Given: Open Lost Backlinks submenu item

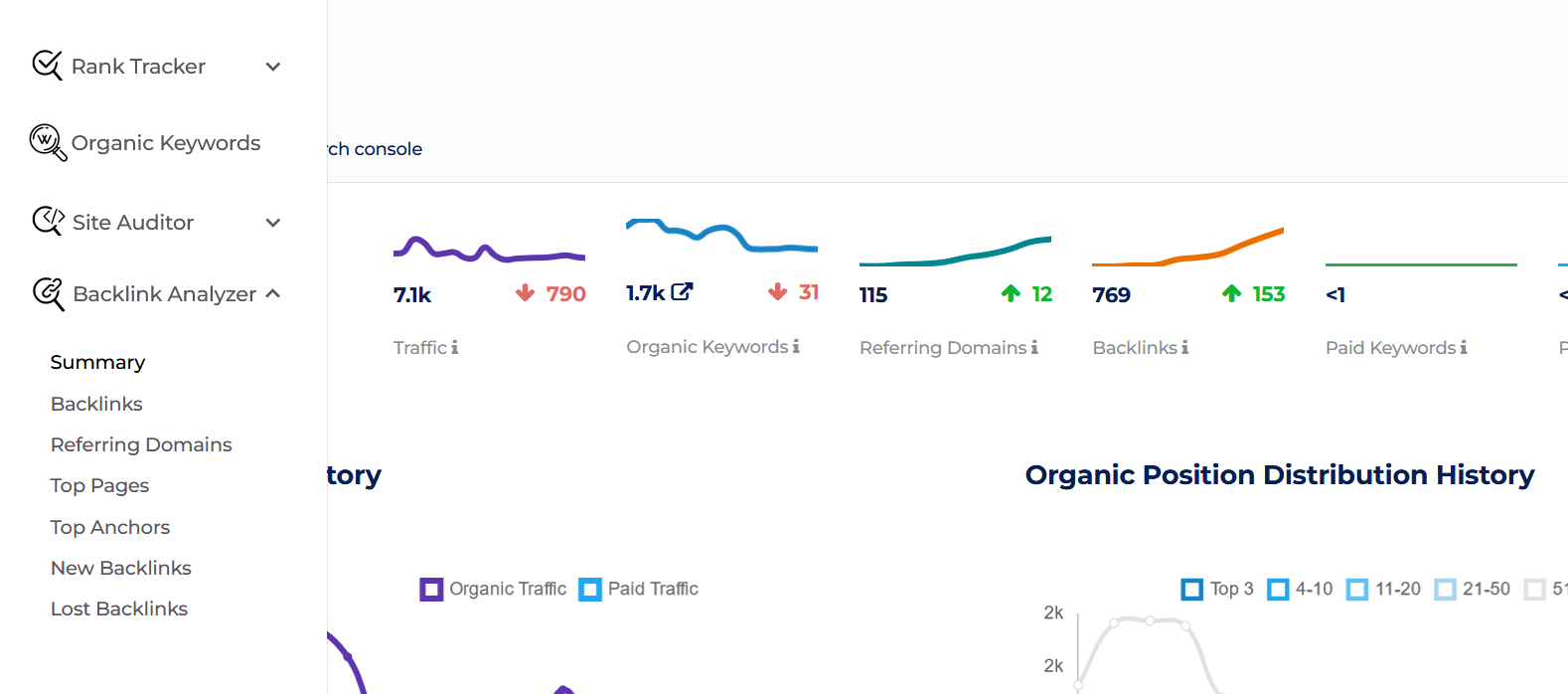Looking at the screenshot, I should coord(119,608).
